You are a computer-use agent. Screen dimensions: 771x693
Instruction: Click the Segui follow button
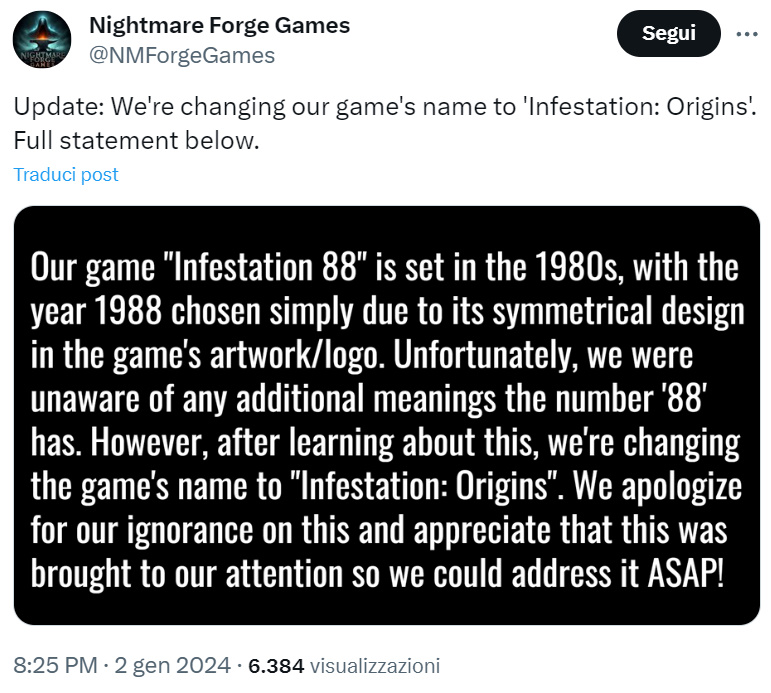point(668,33)
